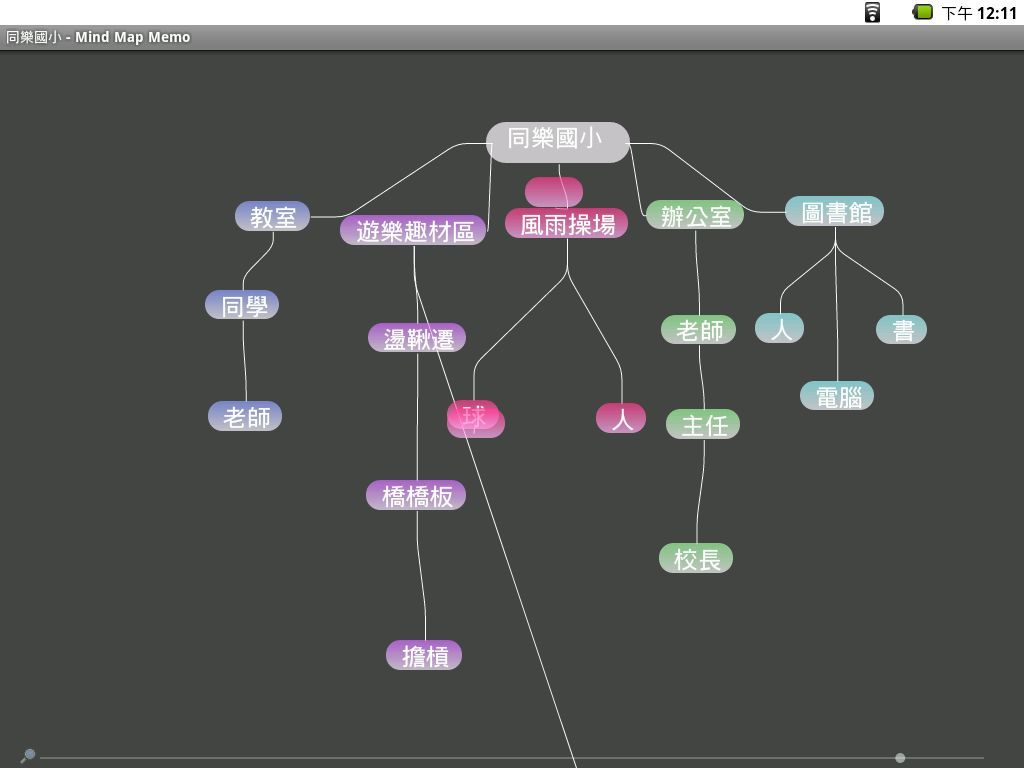The image size is (1024, 768).
Task: Tap the battery status icon
Action: (x=923, y=12)
